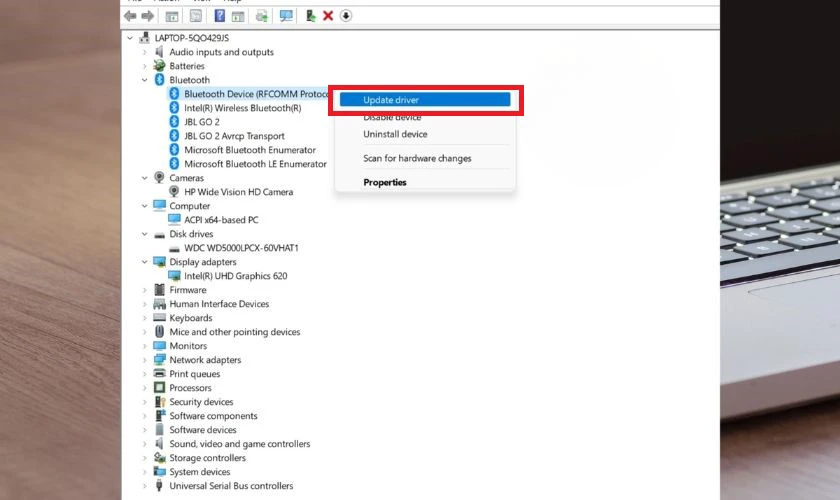Click the Security devices key icon
Screen dimensions: 840x500
pos(159,401)
